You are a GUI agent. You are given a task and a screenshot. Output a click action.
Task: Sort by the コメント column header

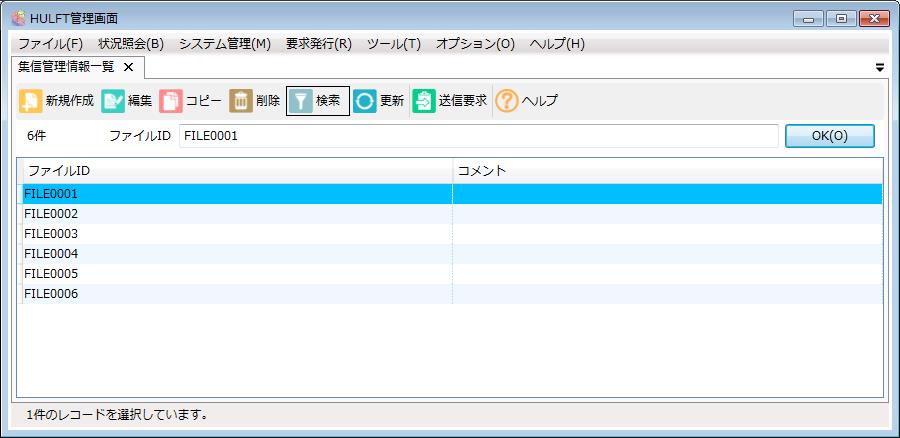[668, 171]
